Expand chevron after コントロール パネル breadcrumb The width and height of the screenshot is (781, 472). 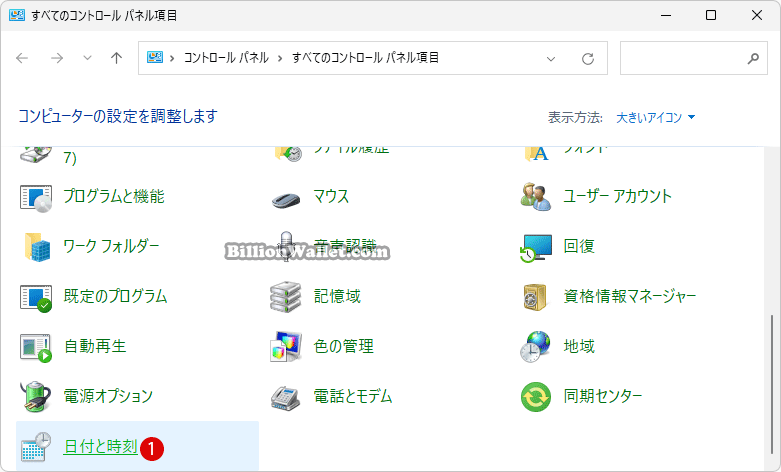(280, 58)
